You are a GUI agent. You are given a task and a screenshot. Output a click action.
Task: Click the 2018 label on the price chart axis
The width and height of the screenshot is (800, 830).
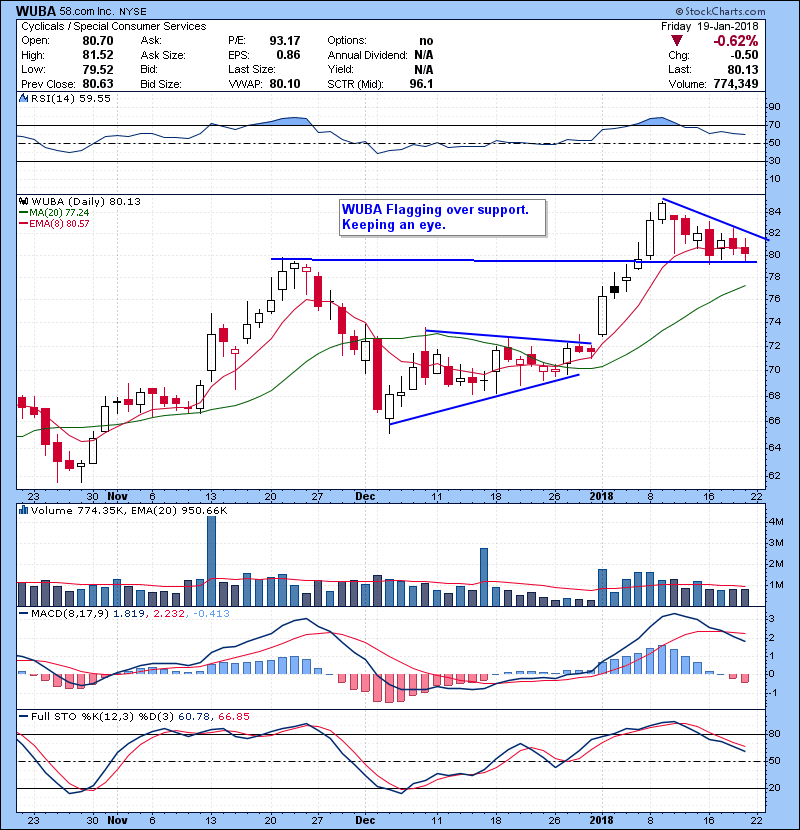coord(601,497)
